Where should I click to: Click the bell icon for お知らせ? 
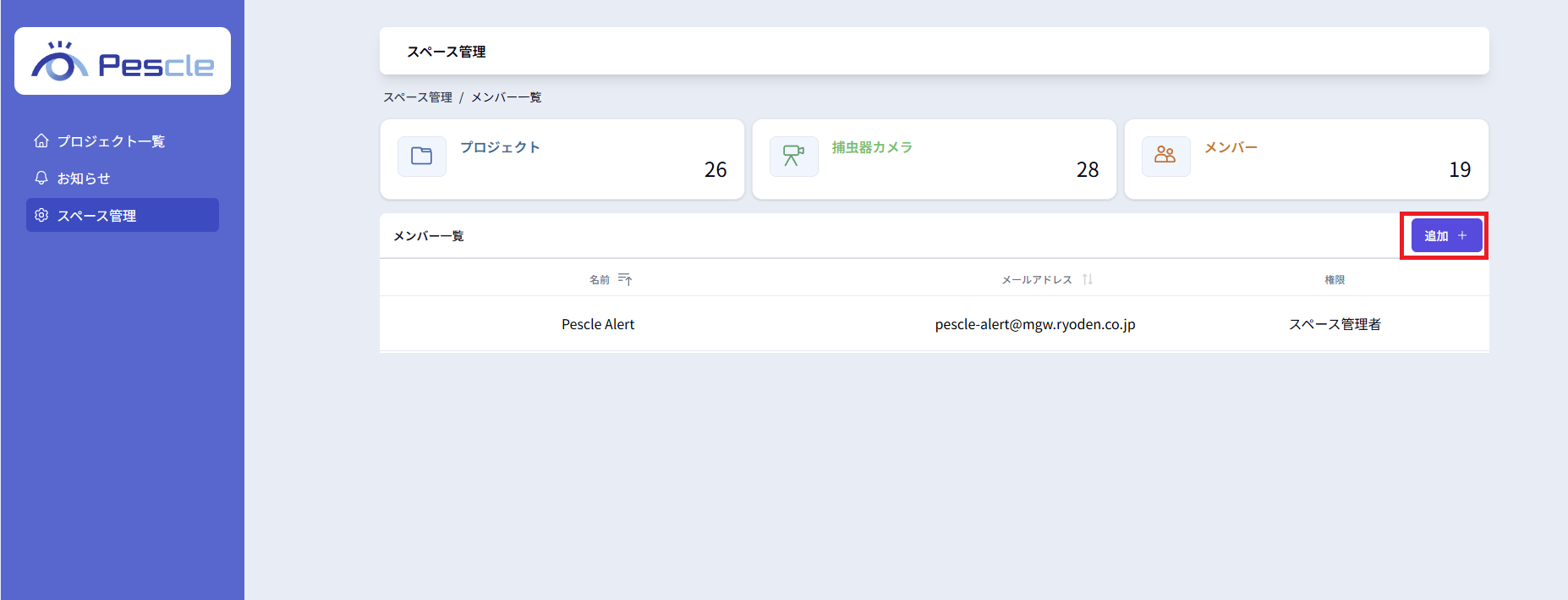point(41,178)
